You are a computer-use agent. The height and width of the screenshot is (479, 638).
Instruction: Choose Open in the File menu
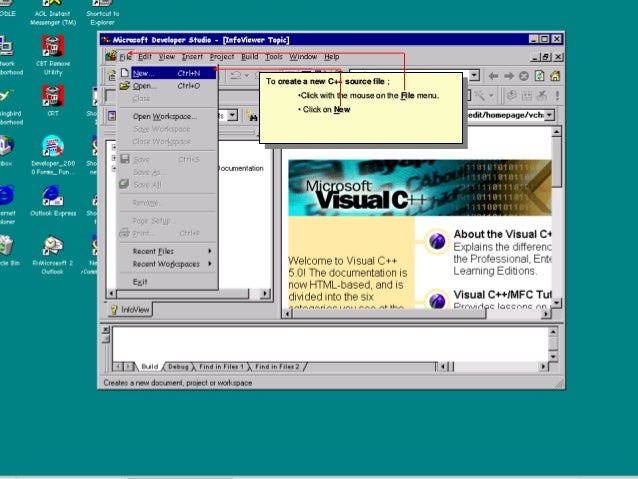167,86
